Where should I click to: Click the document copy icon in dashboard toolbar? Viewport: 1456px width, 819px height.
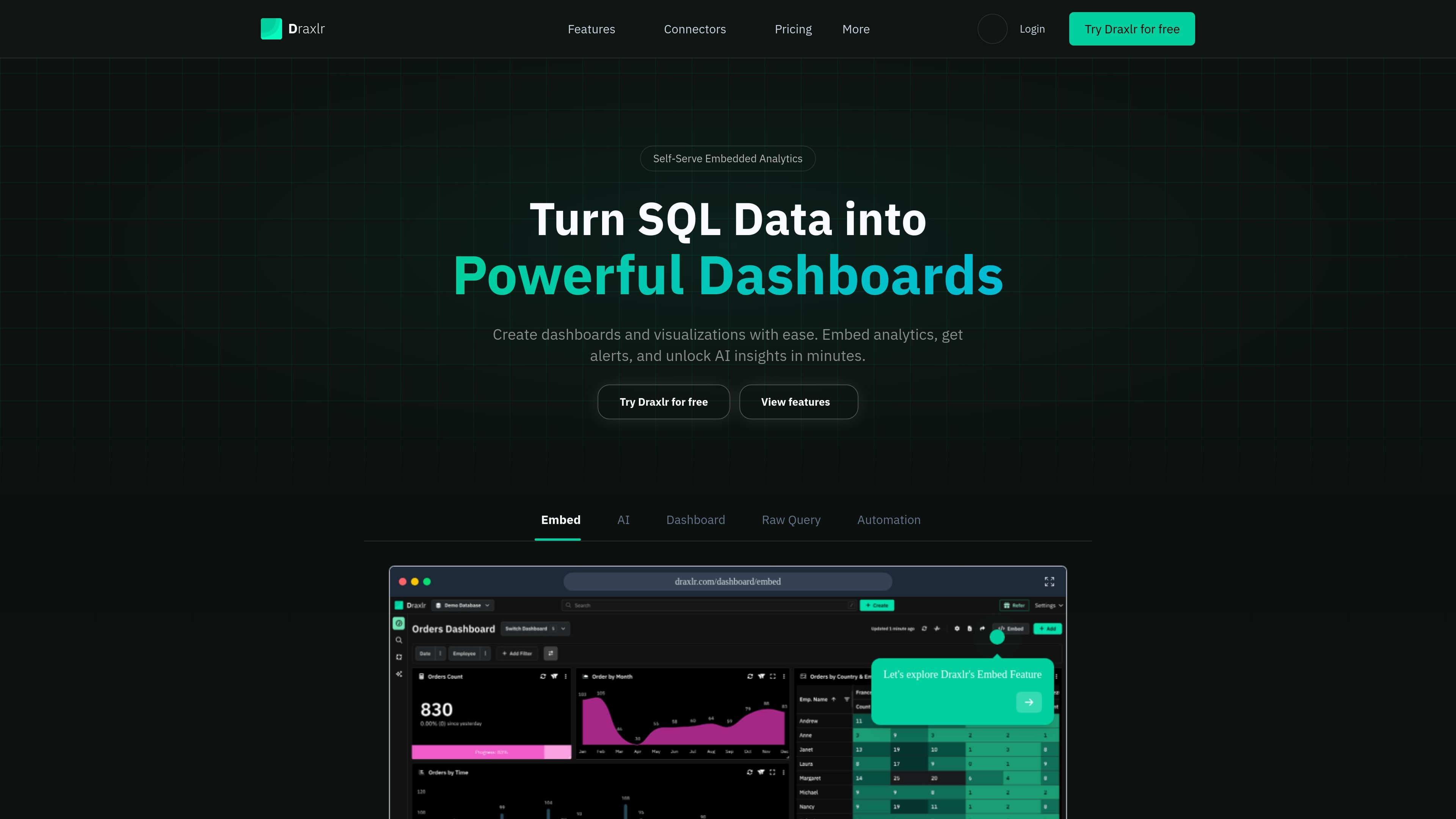coord(970,629)
